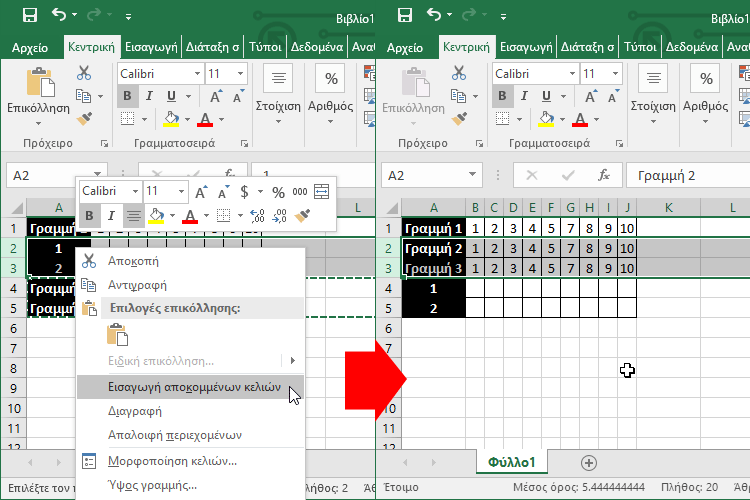
Task: Copy icon in left window ribbon
Action: tap(84, 96)
